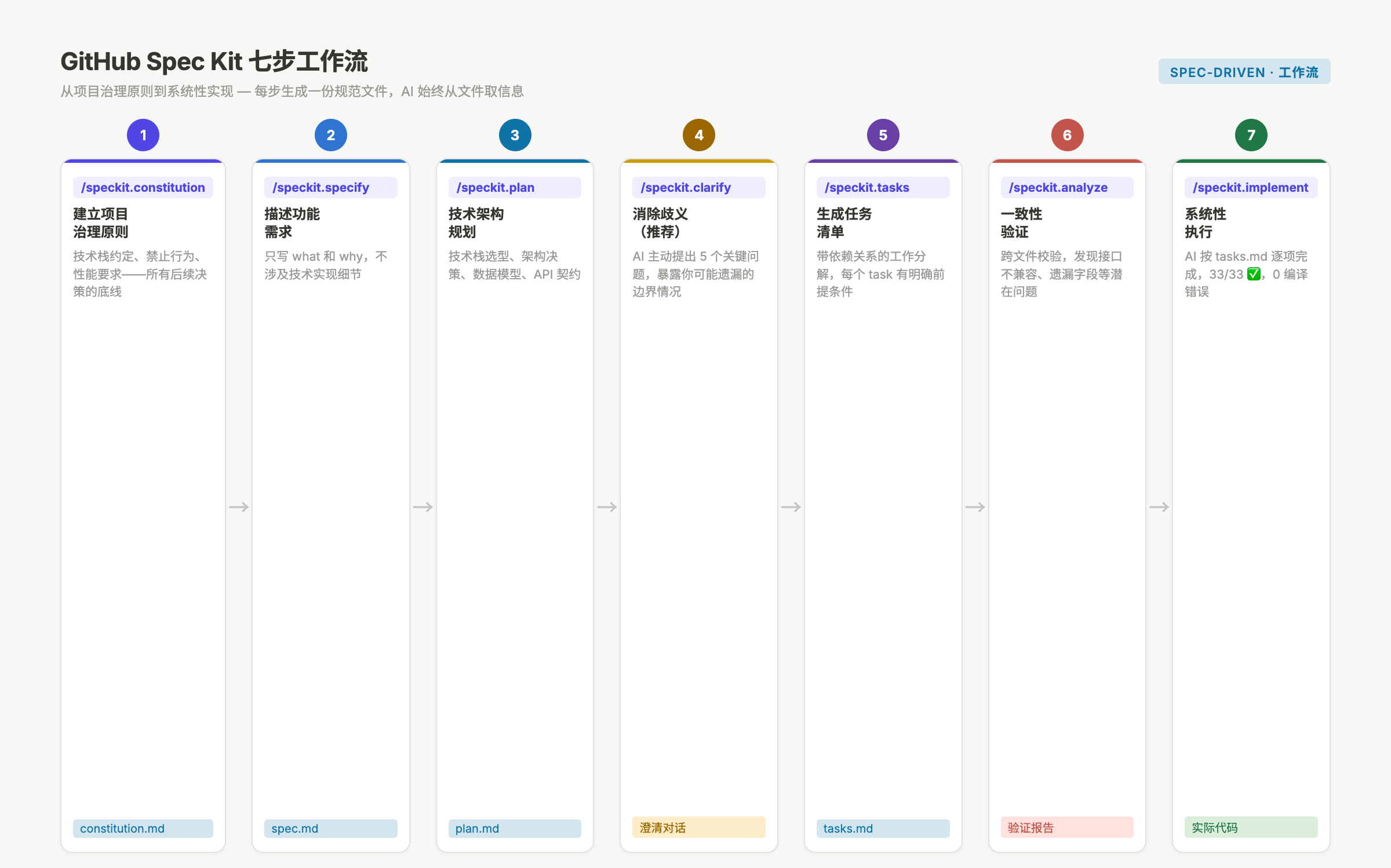
Task: Click the step 2 number circle
Action: pos(331,135)
